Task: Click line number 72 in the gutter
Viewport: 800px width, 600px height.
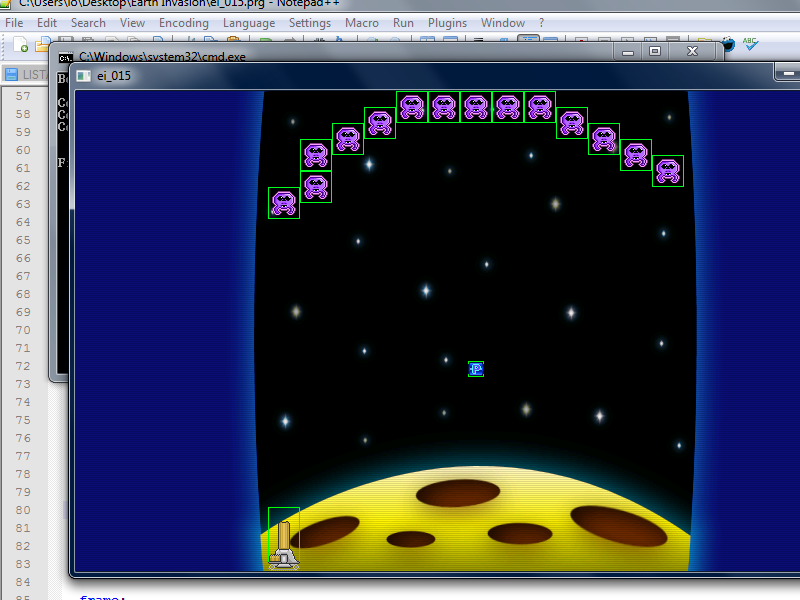Action: point(22,366)
